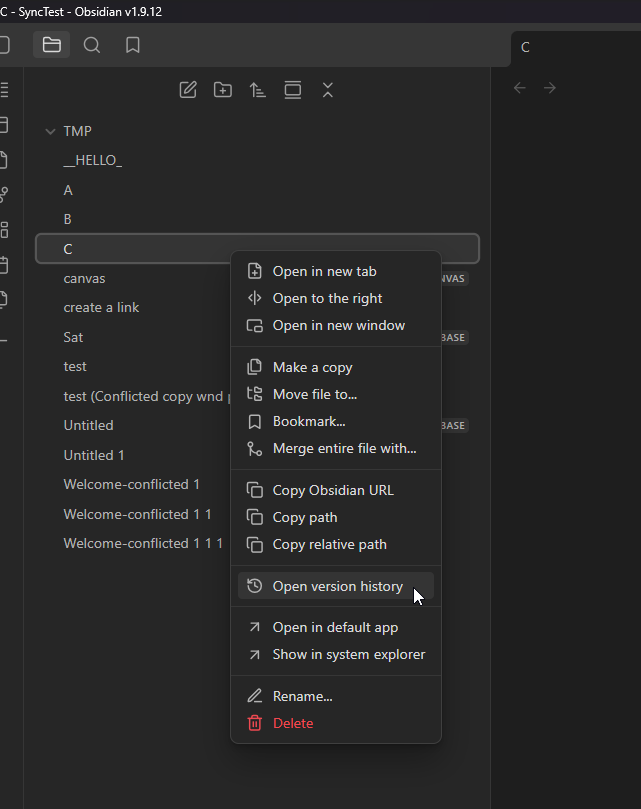
Task: Select Merge entire file with...
Action: pyautogui.click(x=344, y=448)
